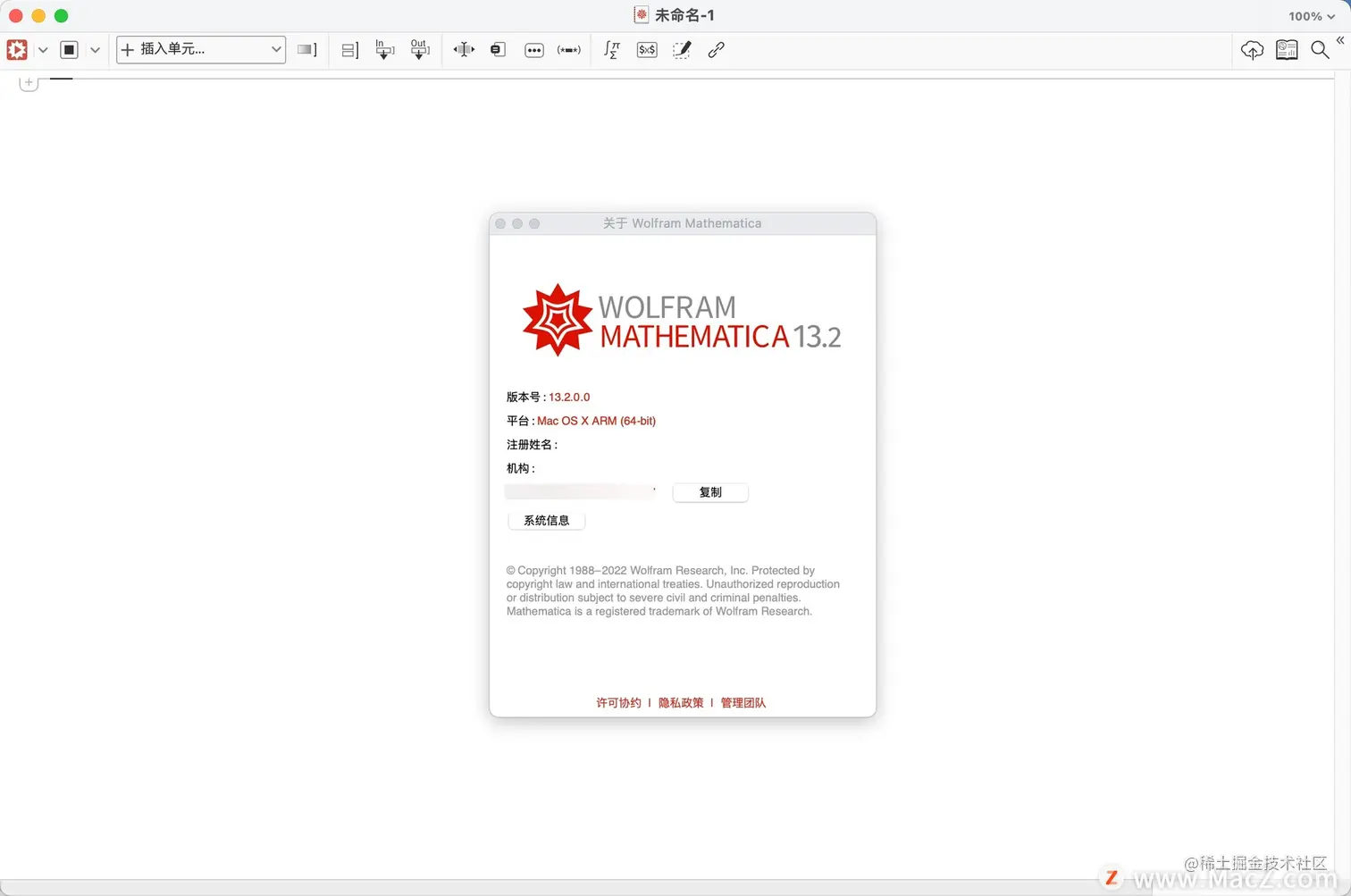1351x896 pixels.
Task: Click the blurred license ID field
Action: pyautogui.click(x=581, y=491)
